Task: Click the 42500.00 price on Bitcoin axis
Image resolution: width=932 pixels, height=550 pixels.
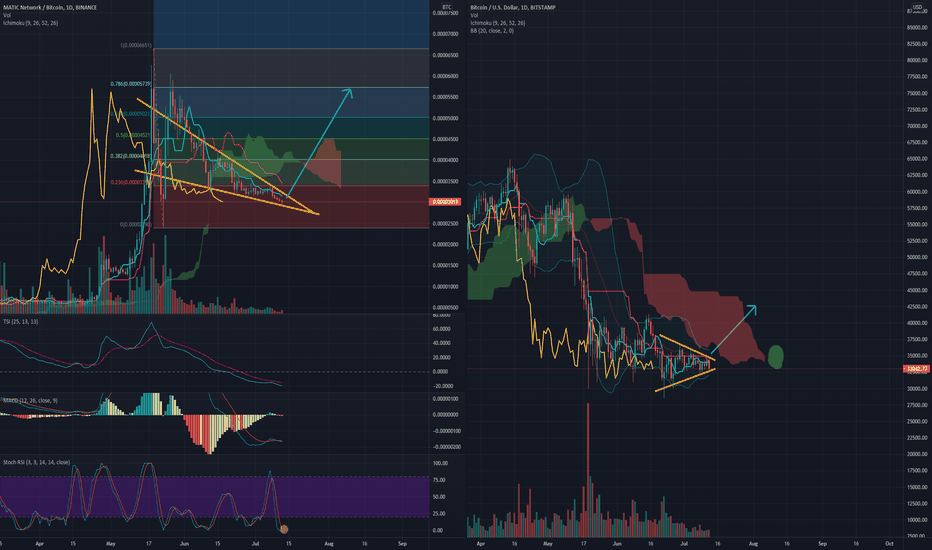Action: pos(917,307)
